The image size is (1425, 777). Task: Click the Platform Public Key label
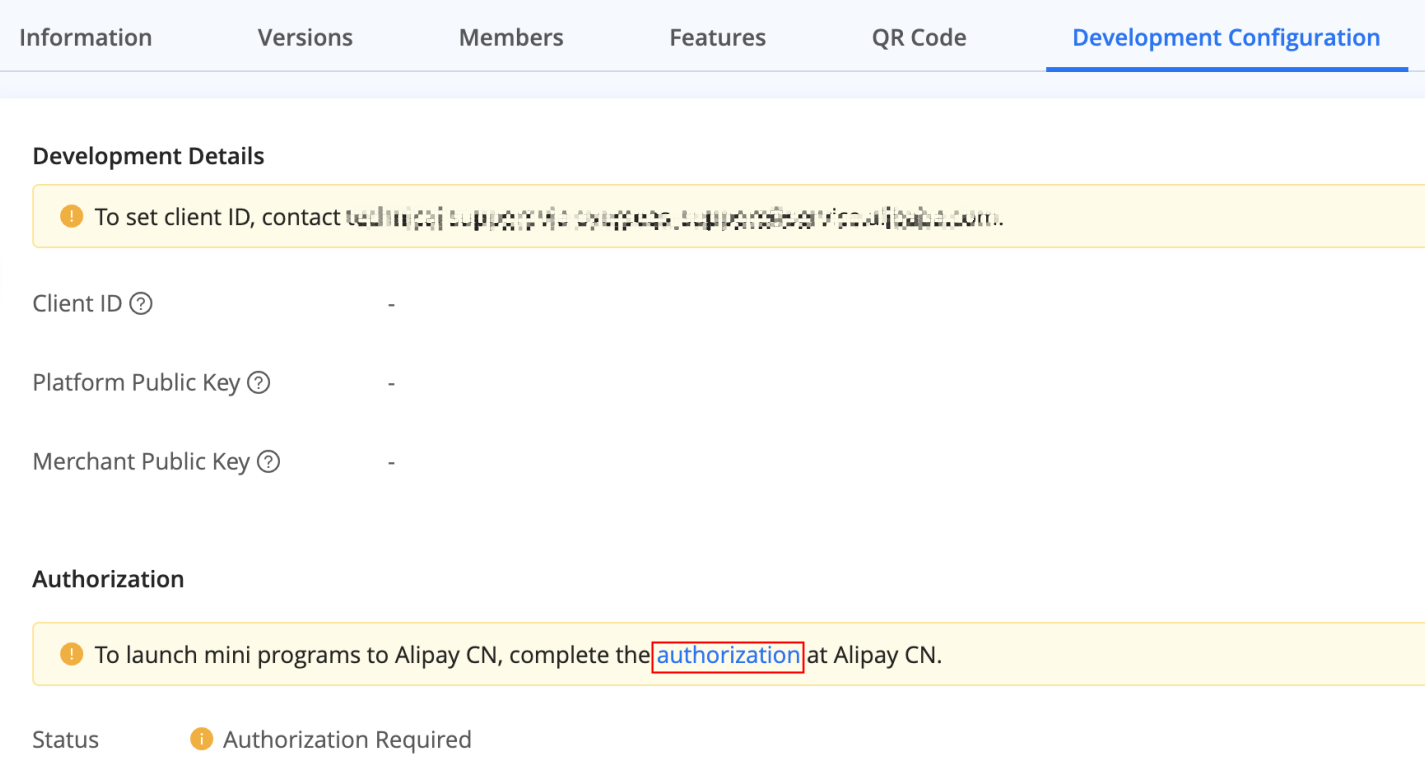click(136, 382)
